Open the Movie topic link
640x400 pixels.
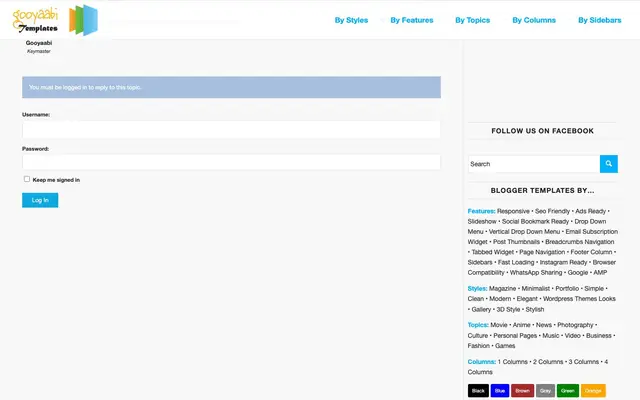click(x=499, y=325)
